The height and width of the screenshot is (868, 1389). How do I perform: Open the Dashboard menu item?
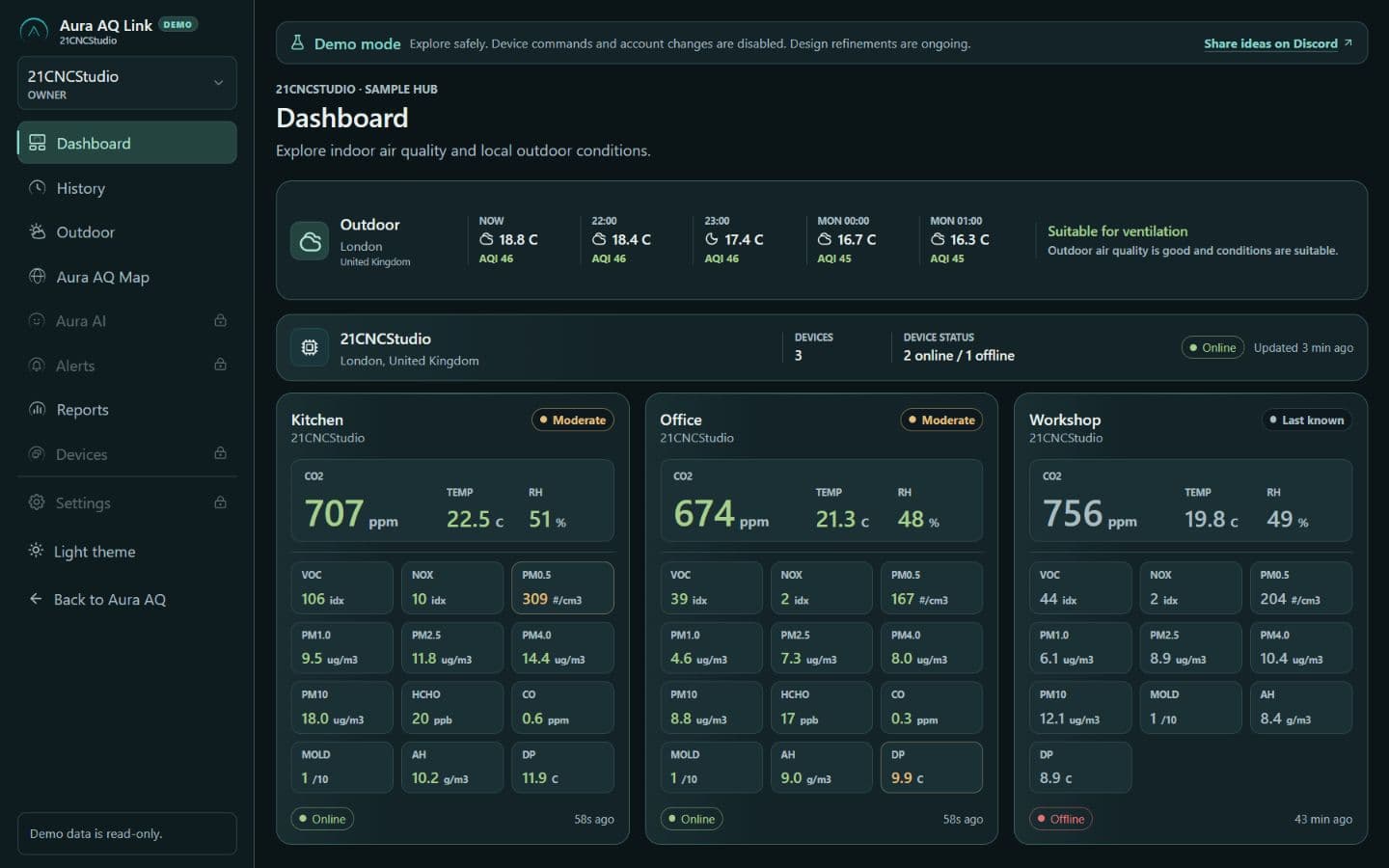pos(127,143)
